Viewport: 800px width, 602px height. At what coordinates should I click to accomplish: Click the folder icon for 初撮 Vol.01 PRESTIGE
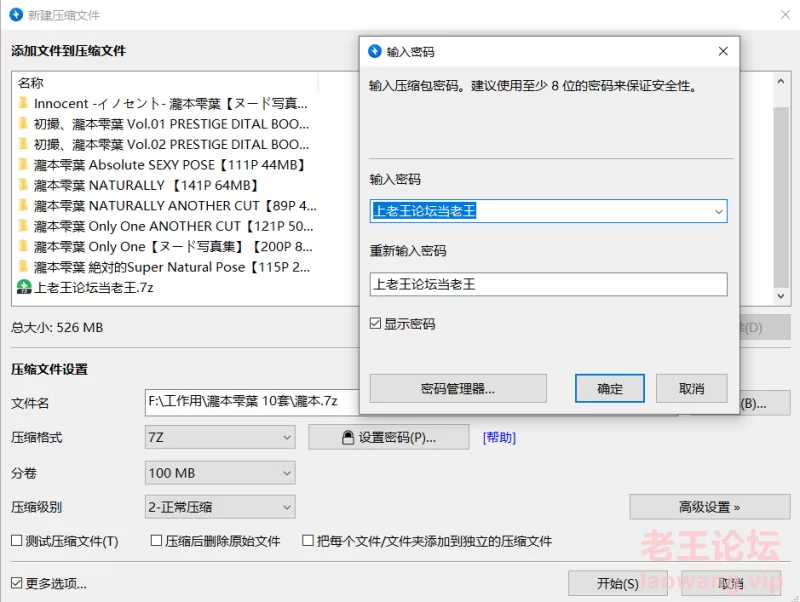pyautogui.click(x=23, y=123)
